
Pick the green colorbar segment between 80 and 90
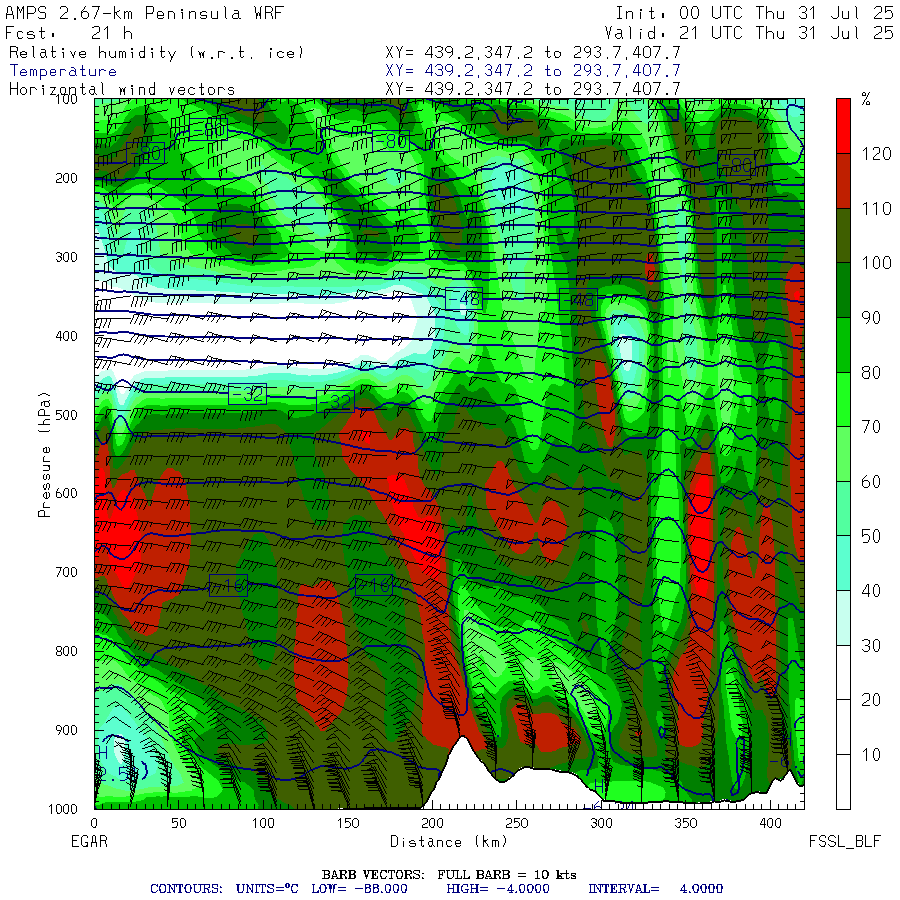pyautogui.click(x=843, y=345)
